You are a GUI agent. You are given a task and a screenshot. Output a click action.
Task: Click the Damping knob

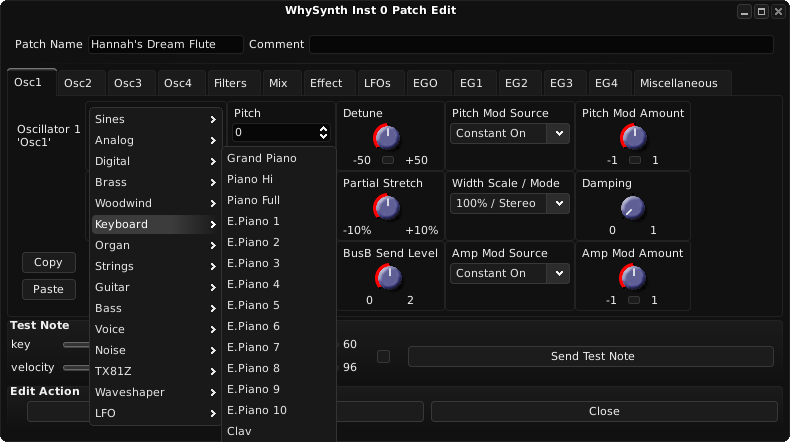click(632, 207)
